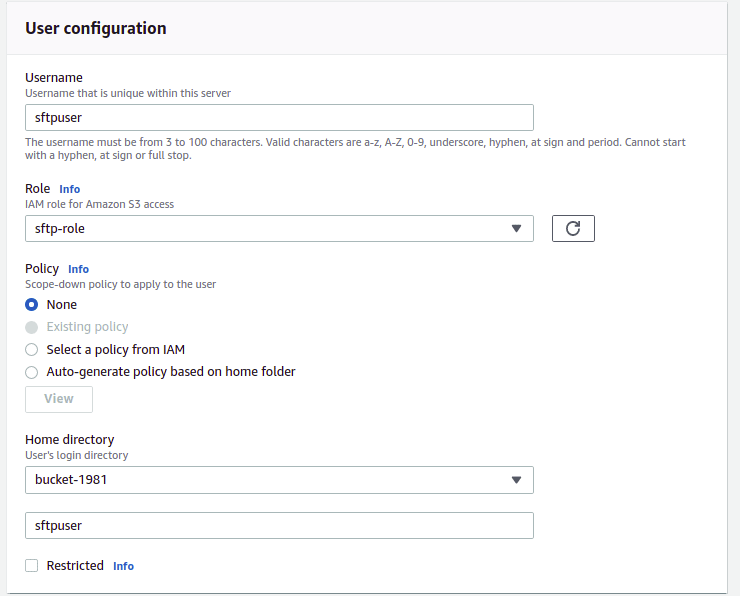Click the username length requirement hint text
The width and height of the screenshot is (740, 596).
click(355, 149)
